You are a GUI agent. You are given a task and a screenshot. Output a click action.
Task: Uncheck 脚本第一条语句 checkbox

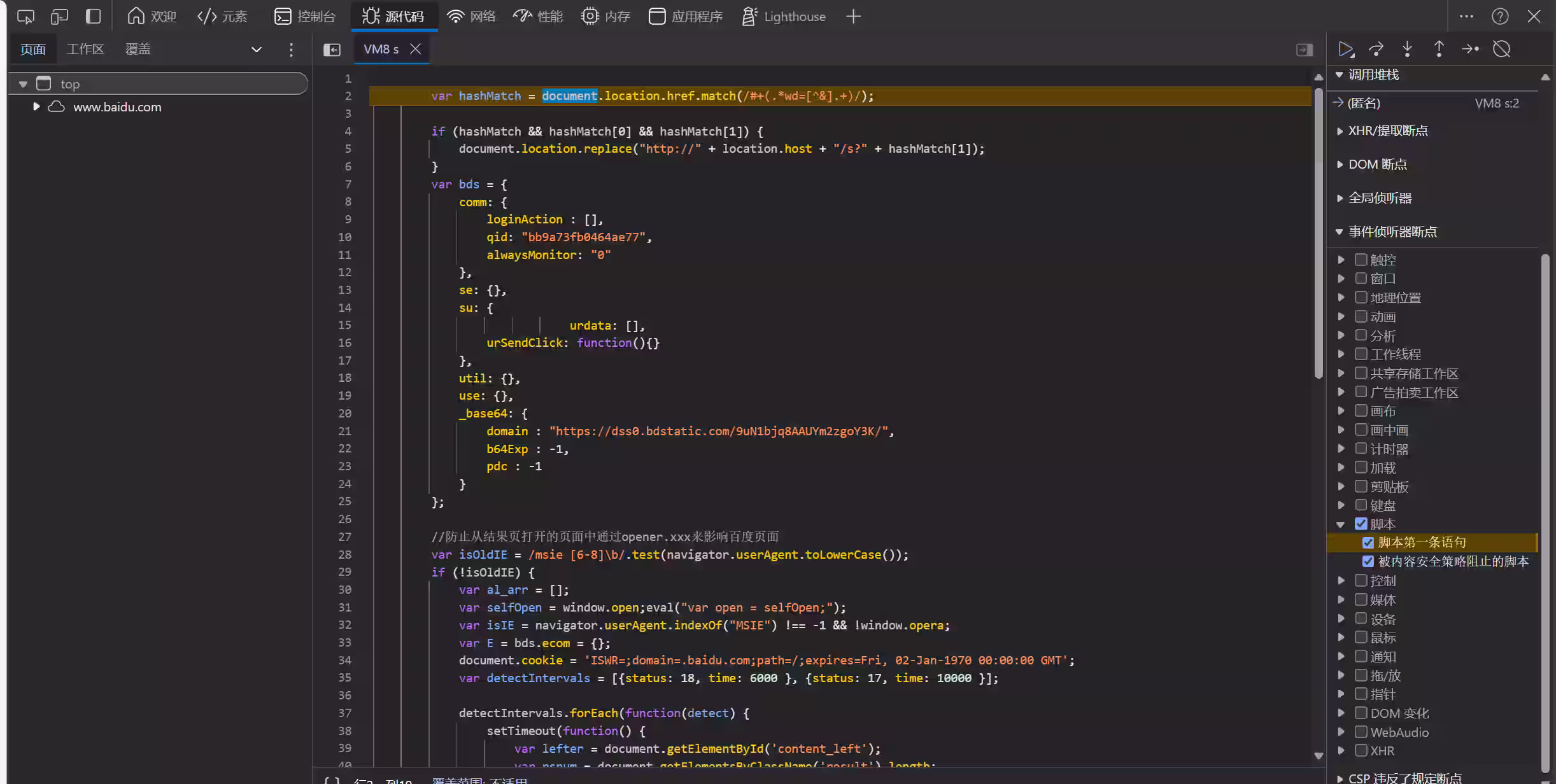[x=1368, y=543]
